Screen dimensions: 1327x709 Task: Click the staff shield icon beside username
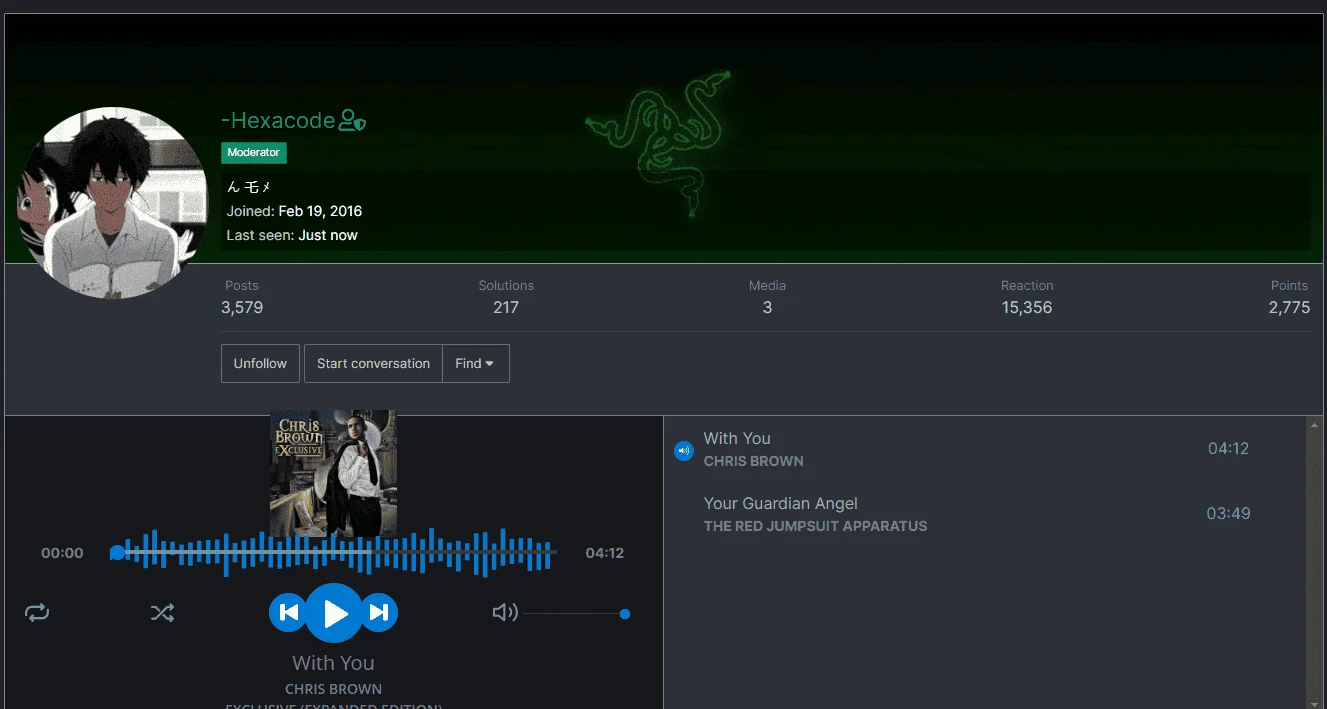(x=352, y=122)
